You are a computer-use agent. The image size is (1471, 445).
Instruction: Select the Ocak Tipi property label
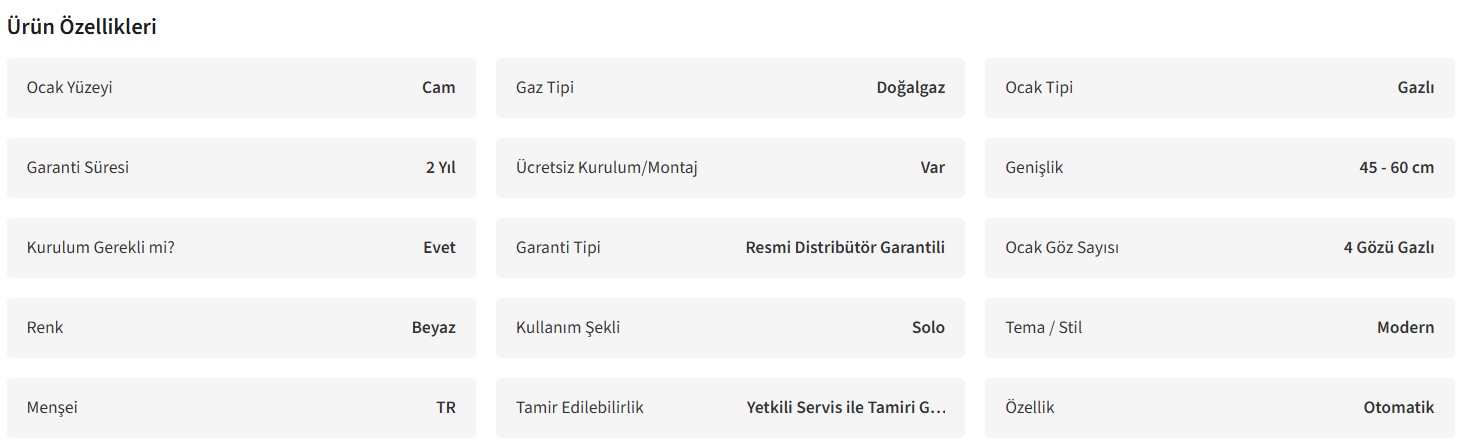click(x=1038, y=87)
